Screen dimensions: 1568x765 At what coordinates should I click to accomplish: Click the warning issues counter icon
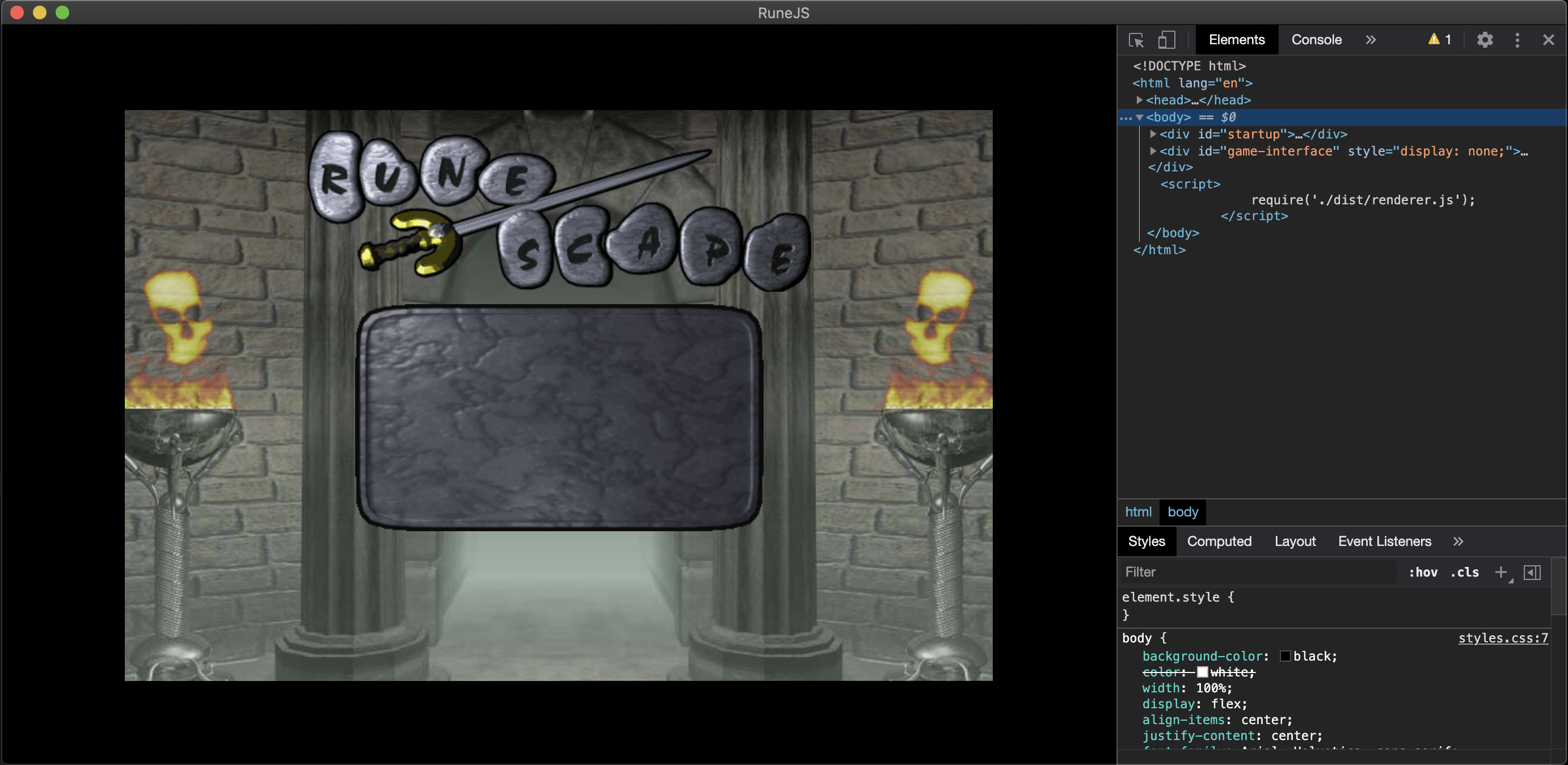point(1440,40)
